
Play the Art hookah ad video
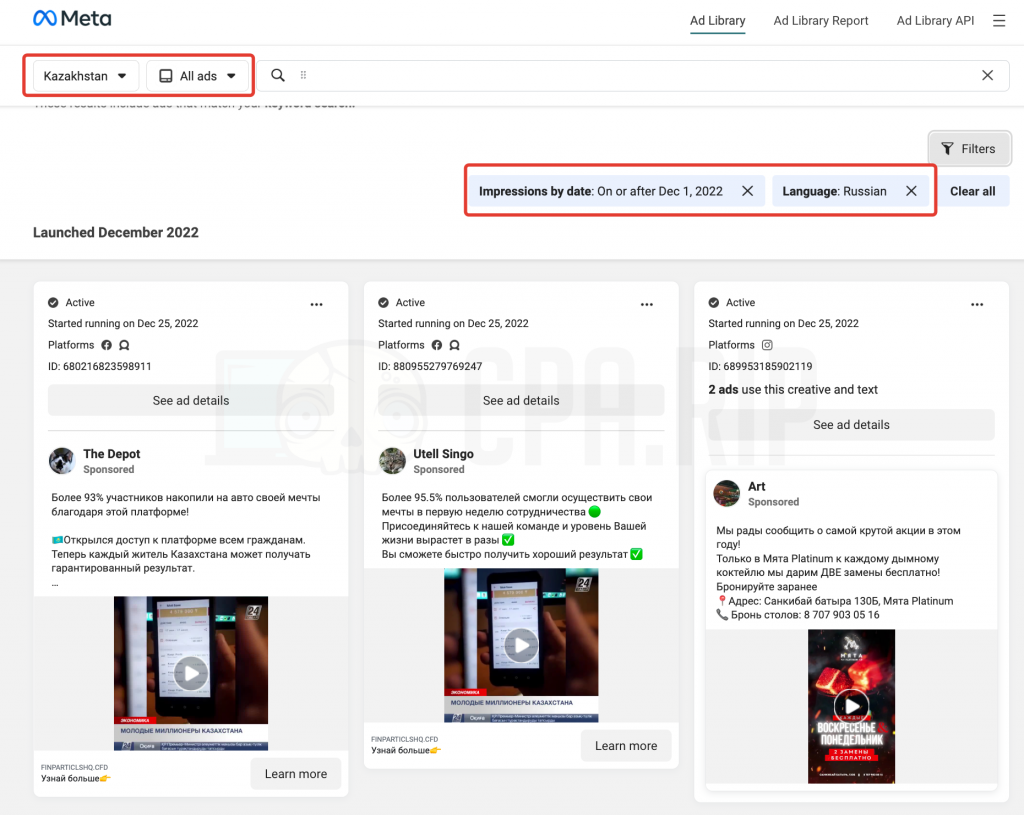[x=852, y=706]
